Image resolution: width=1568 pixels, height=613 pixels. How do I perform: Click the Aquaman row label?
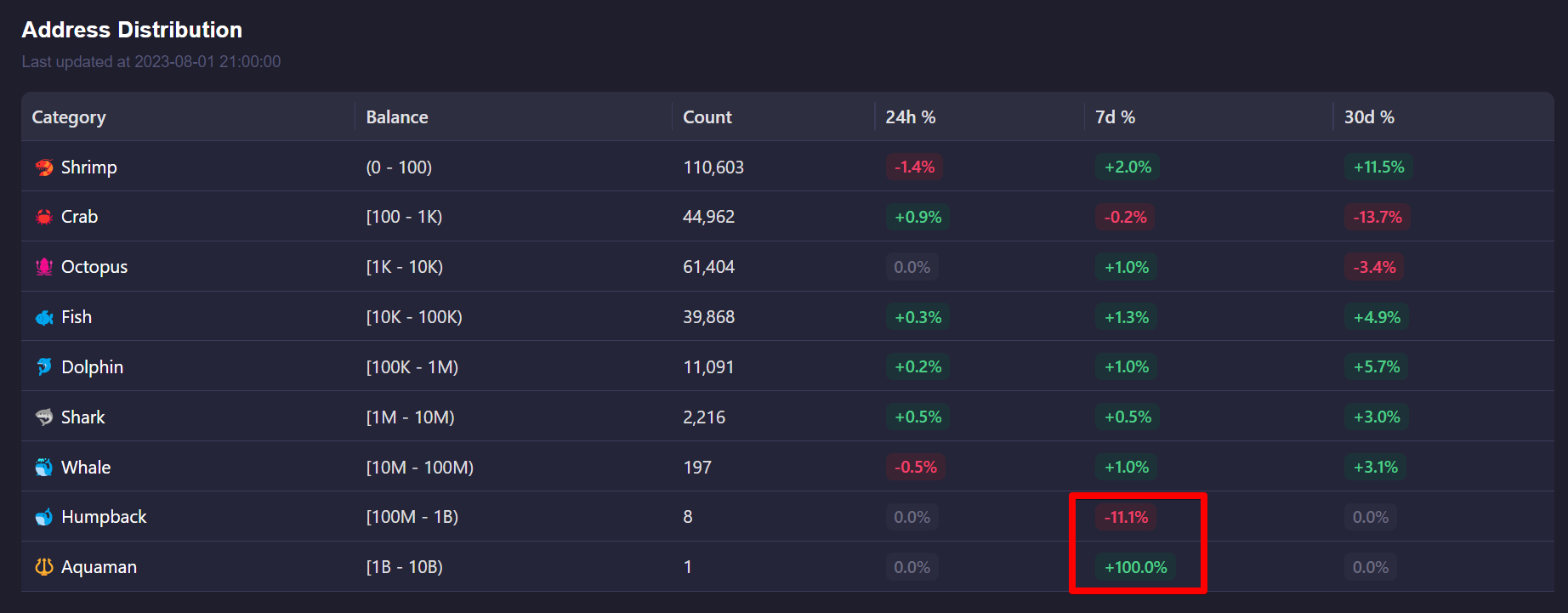click(x=99, y=567)
